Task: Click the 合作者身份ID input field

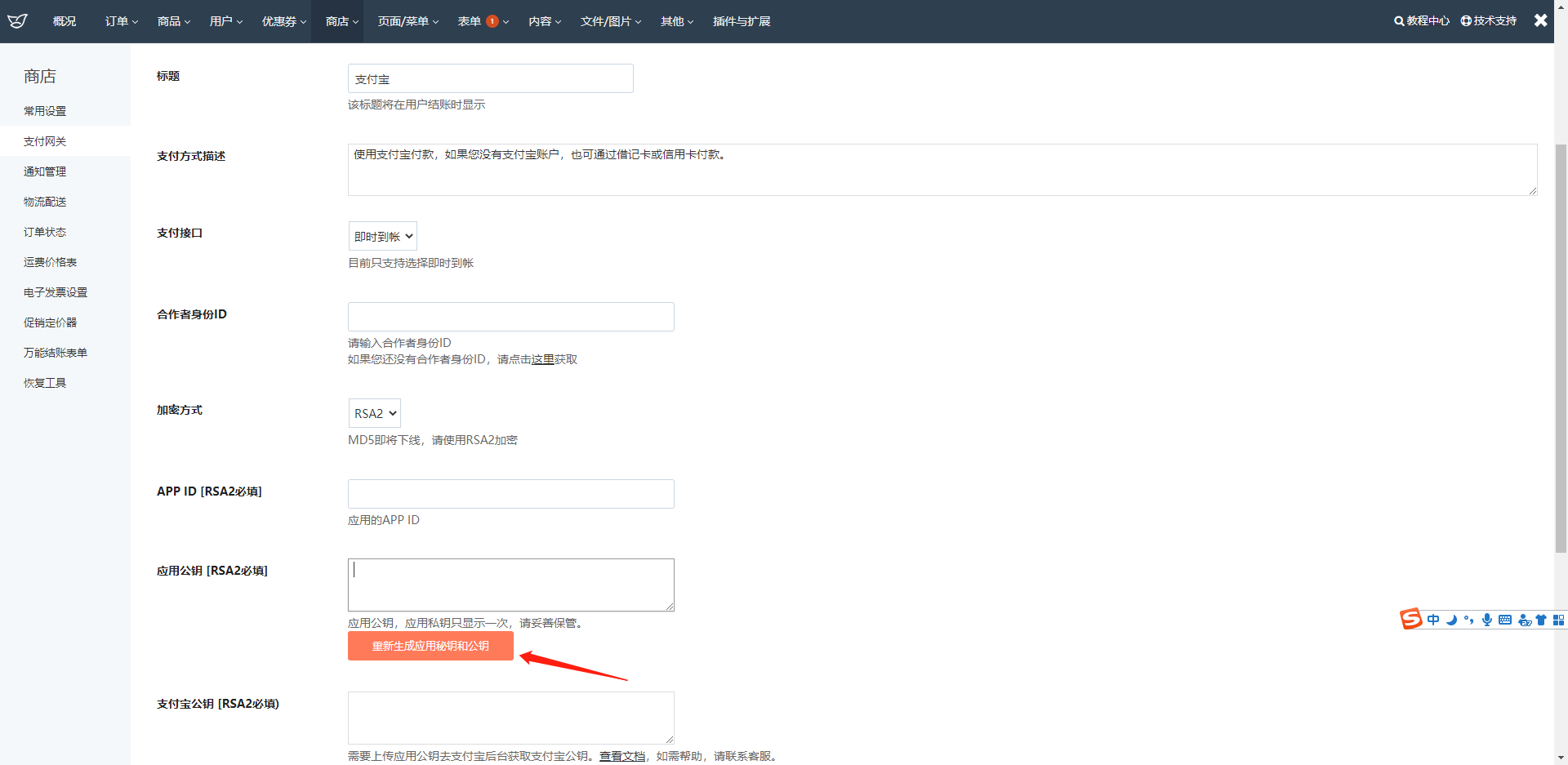Action: point(510,317)
